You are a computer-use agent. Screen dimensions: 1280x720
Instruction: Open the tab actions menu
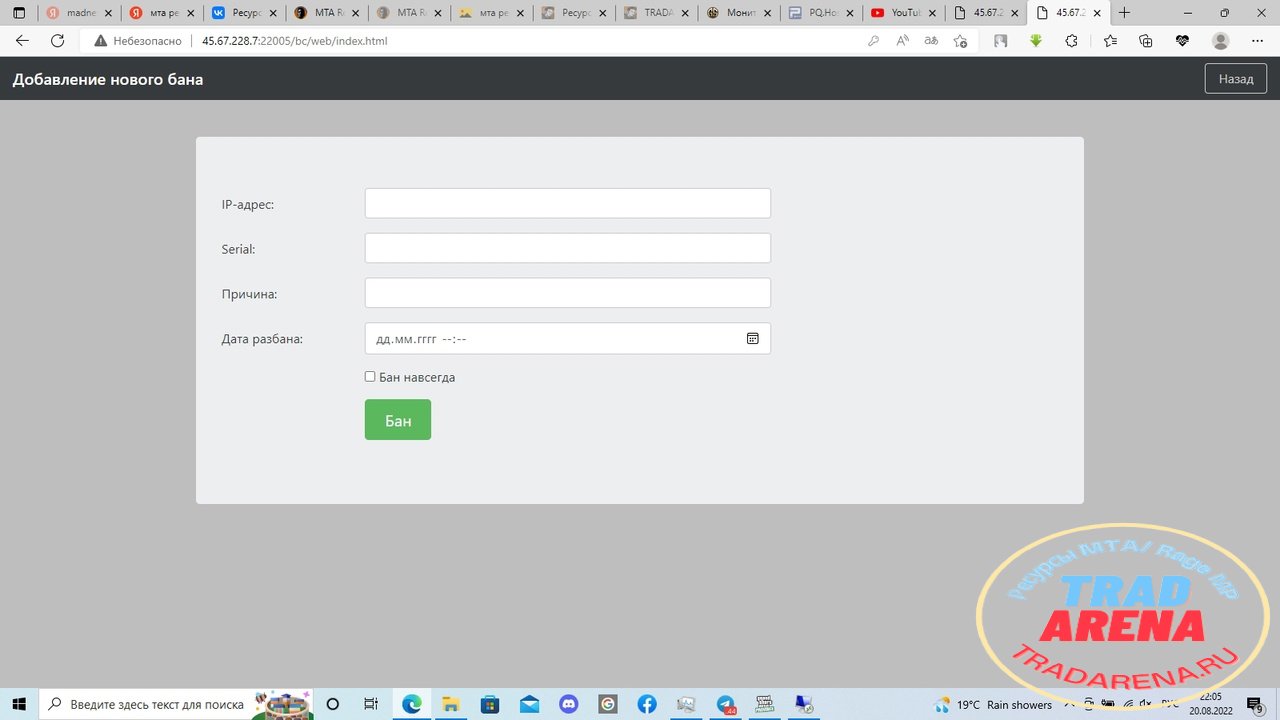[18, 13]
